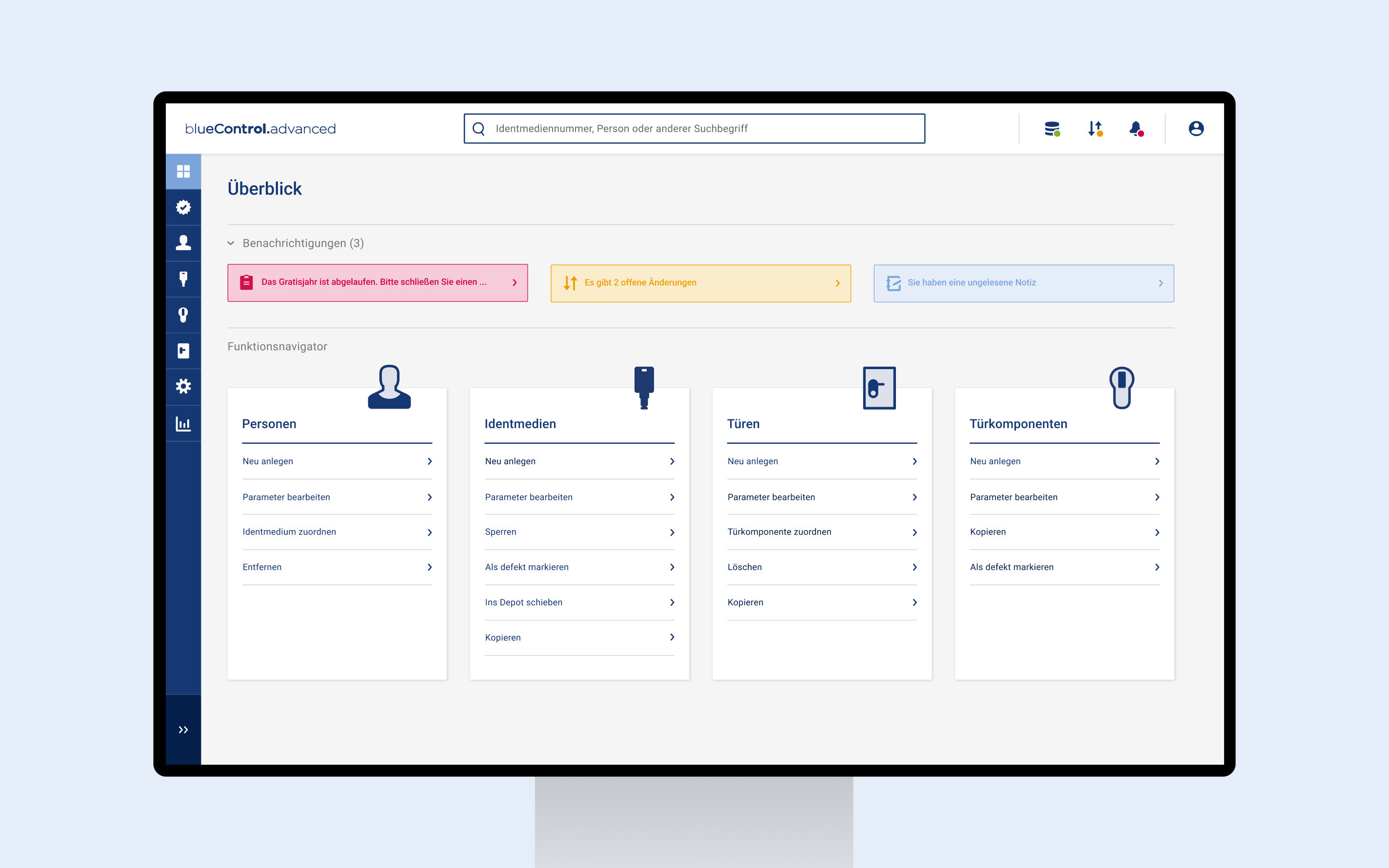Open the Identmedien key icon in sidebar
Screen dimensions: 1389x868
(183, 279)
